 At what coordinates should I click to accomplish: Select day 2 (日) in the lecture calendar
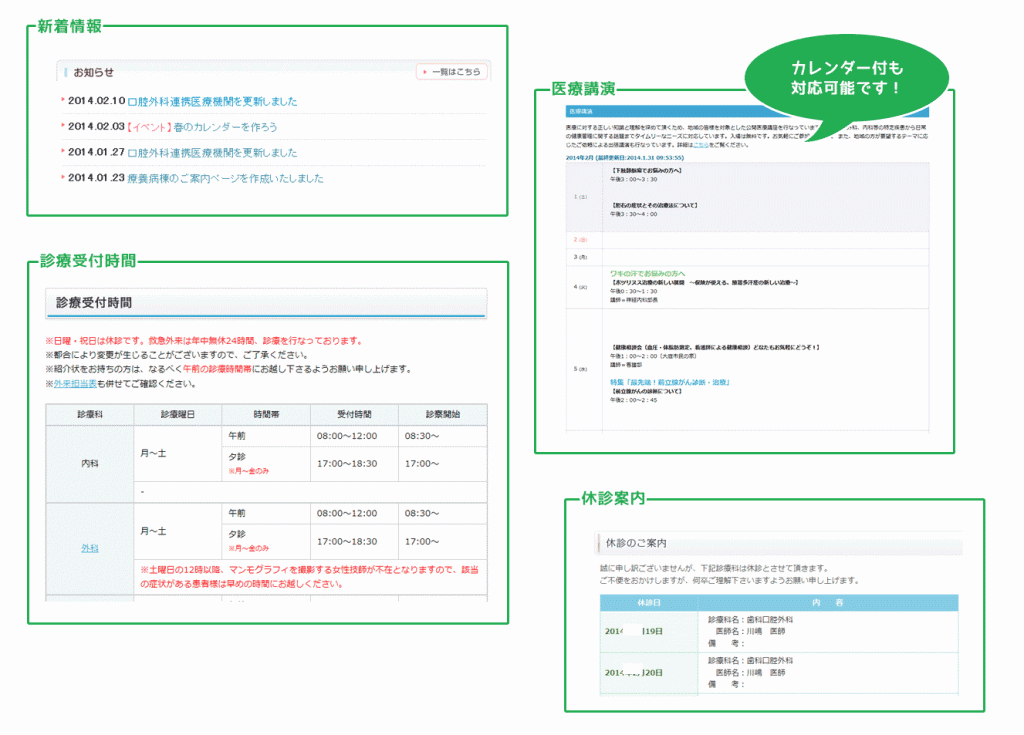coord(580,240)
